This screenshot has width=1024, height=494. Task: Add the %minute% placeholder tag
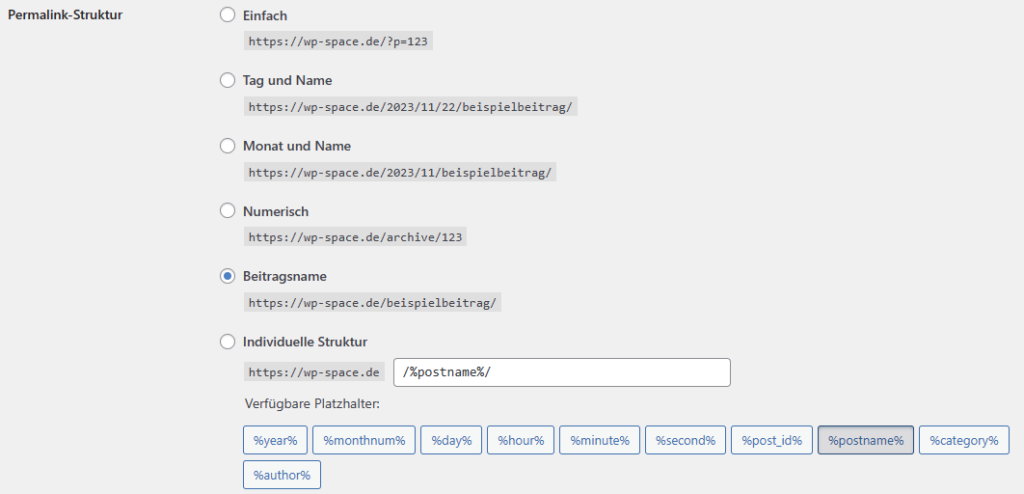(x=600, y=440)
